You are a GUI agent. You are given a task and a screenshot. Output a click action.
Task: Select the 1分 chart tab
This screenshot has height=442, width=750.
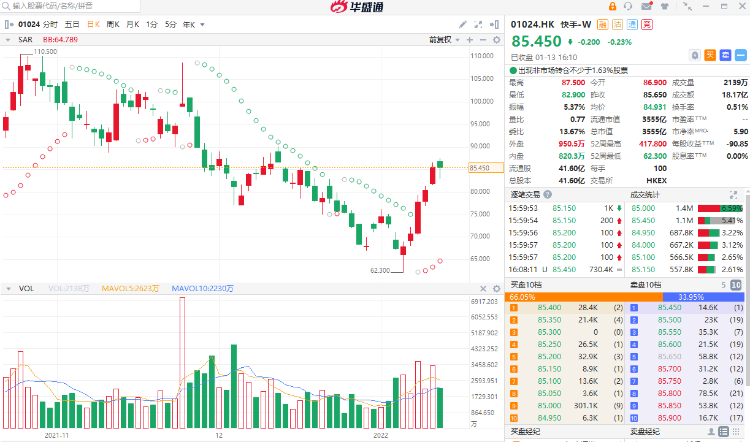[x=152, y=24]
